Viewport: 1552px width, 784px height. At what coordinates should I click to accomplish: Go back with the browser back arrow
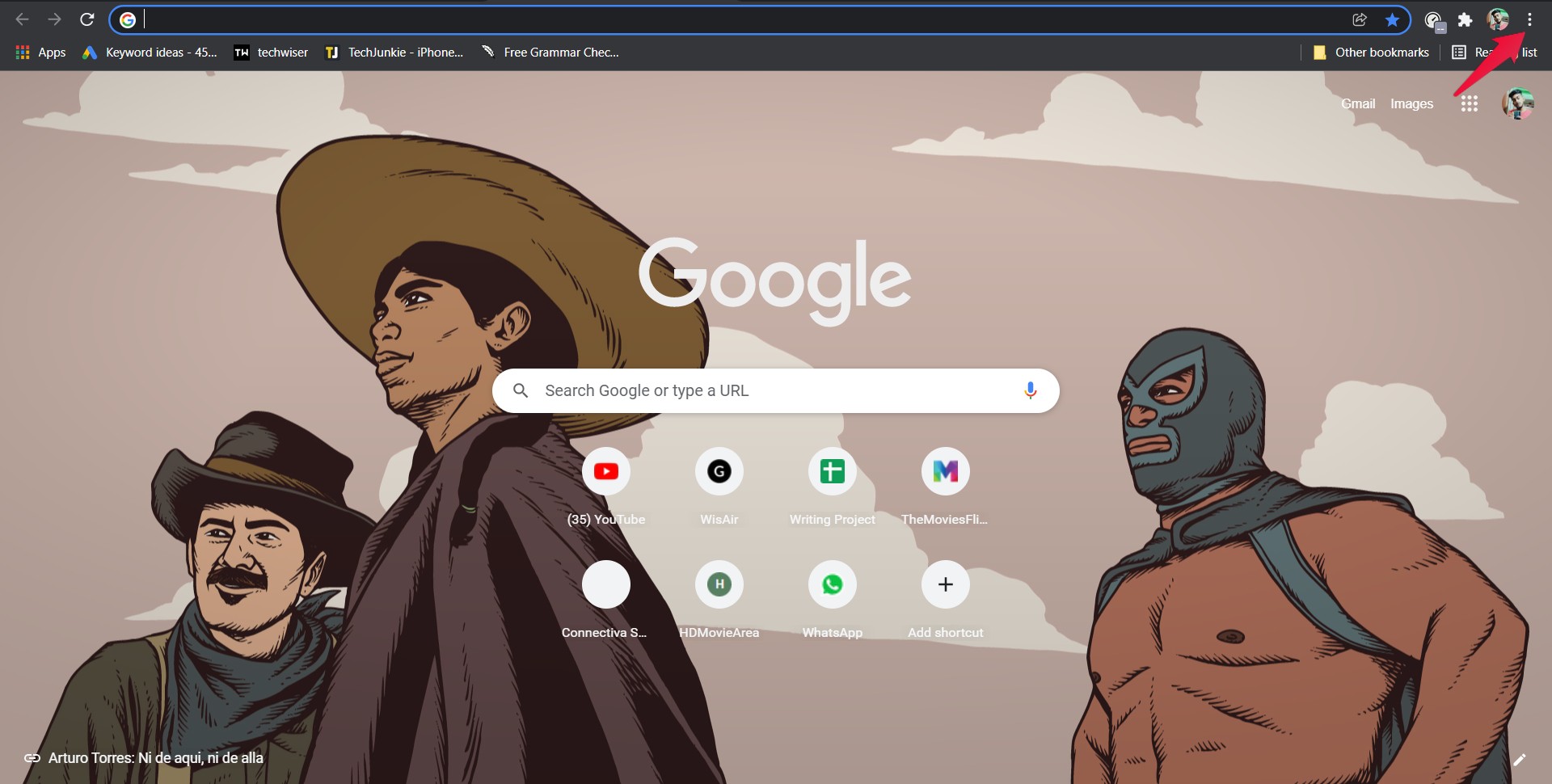coord(23,19)
